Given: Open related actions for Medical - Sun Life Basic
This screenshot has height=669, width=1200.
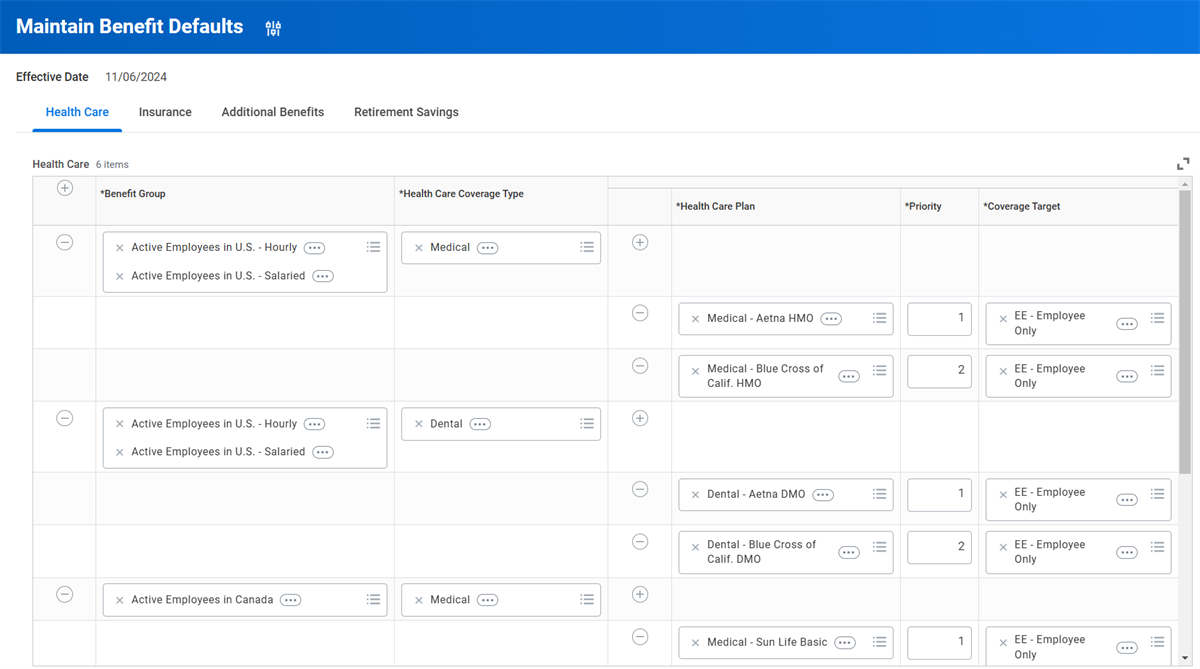Looking at the screenshot, I should [845, 643].
